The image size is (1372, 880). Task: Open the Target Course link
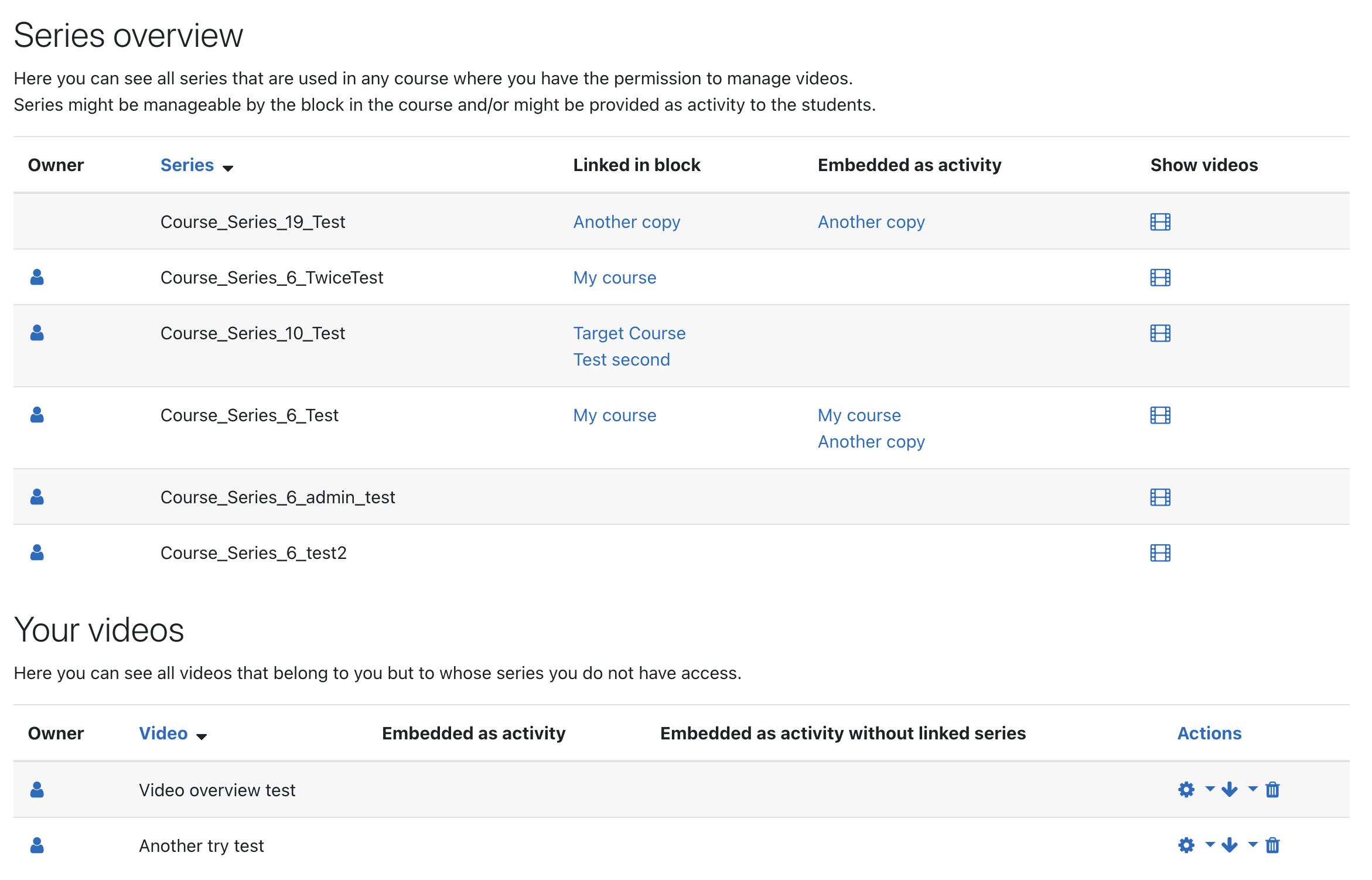click(x=629, y=333)
